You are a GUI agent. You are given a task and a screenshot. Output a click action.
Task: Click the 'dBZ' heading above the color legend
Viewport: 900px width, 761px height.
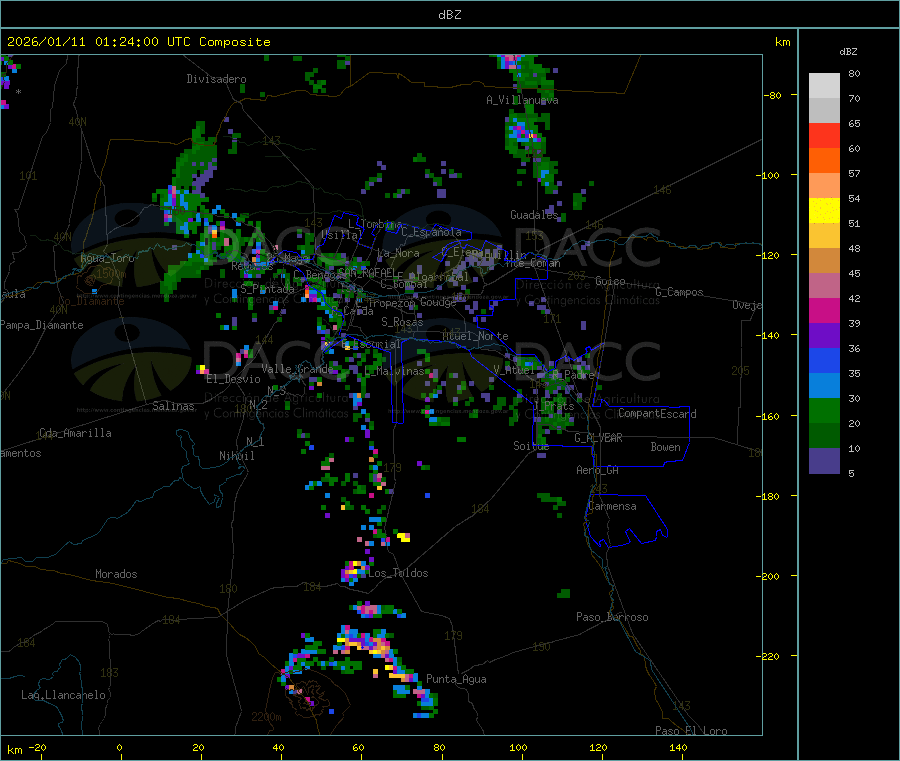pos(848,52)
